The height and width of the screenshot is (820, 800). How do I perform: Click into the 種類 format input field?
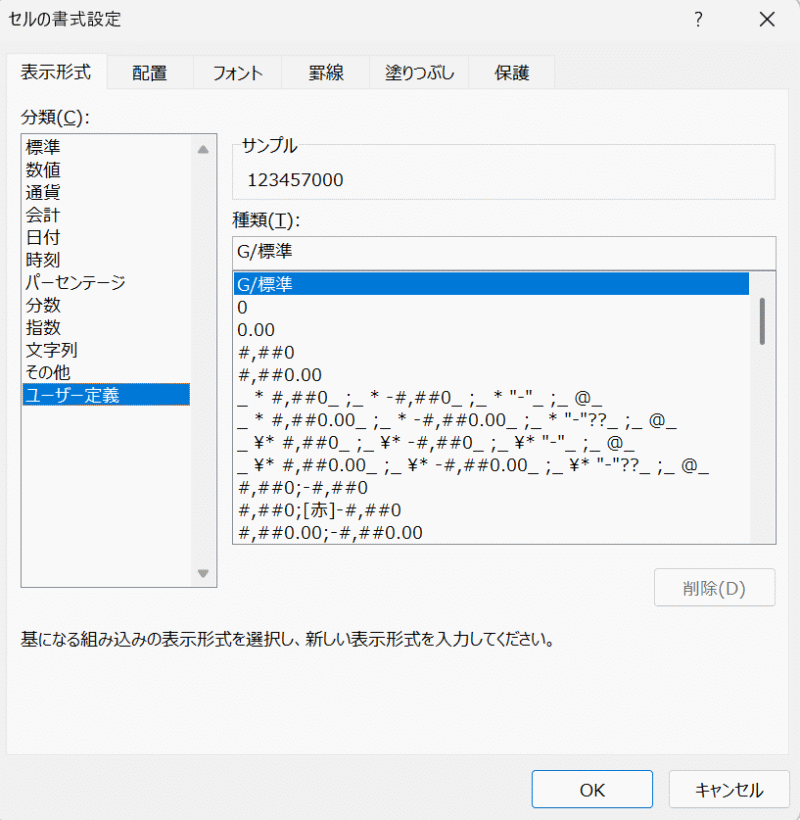tap(504, 252)
